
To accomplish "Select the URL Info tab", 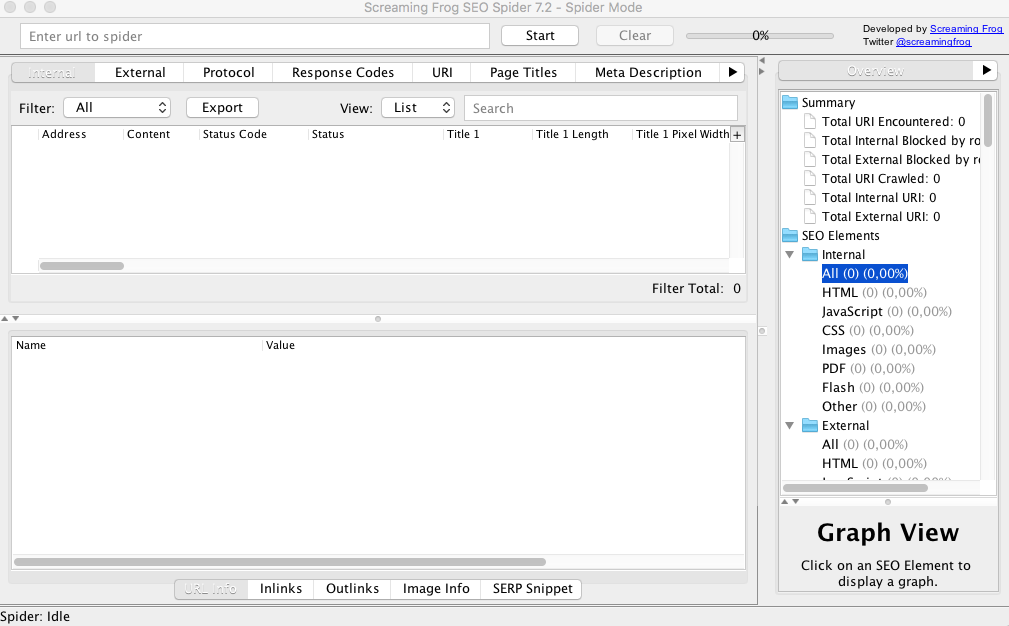I will pos(211,589).
